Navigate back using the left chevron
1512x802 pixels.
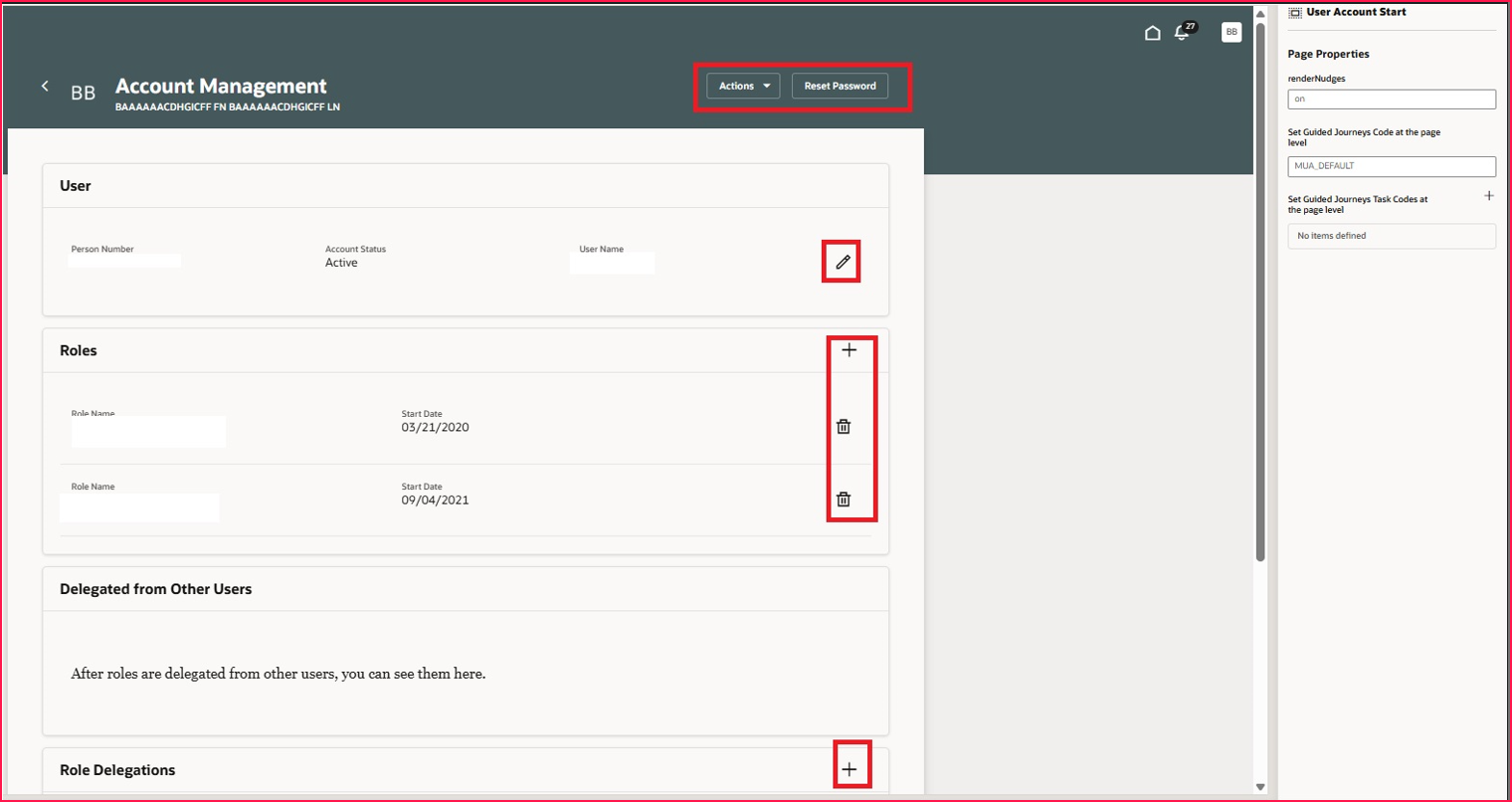(x=45, y=86)
